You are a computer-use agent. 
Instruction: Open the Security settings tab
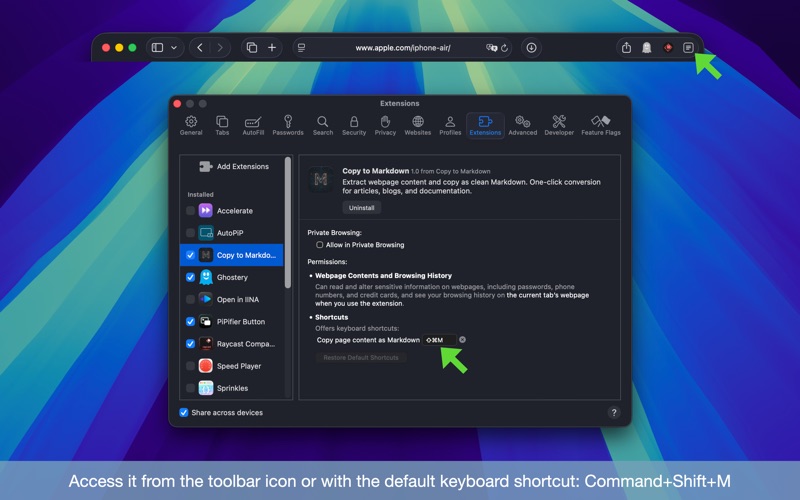click(x=354, y=125)
